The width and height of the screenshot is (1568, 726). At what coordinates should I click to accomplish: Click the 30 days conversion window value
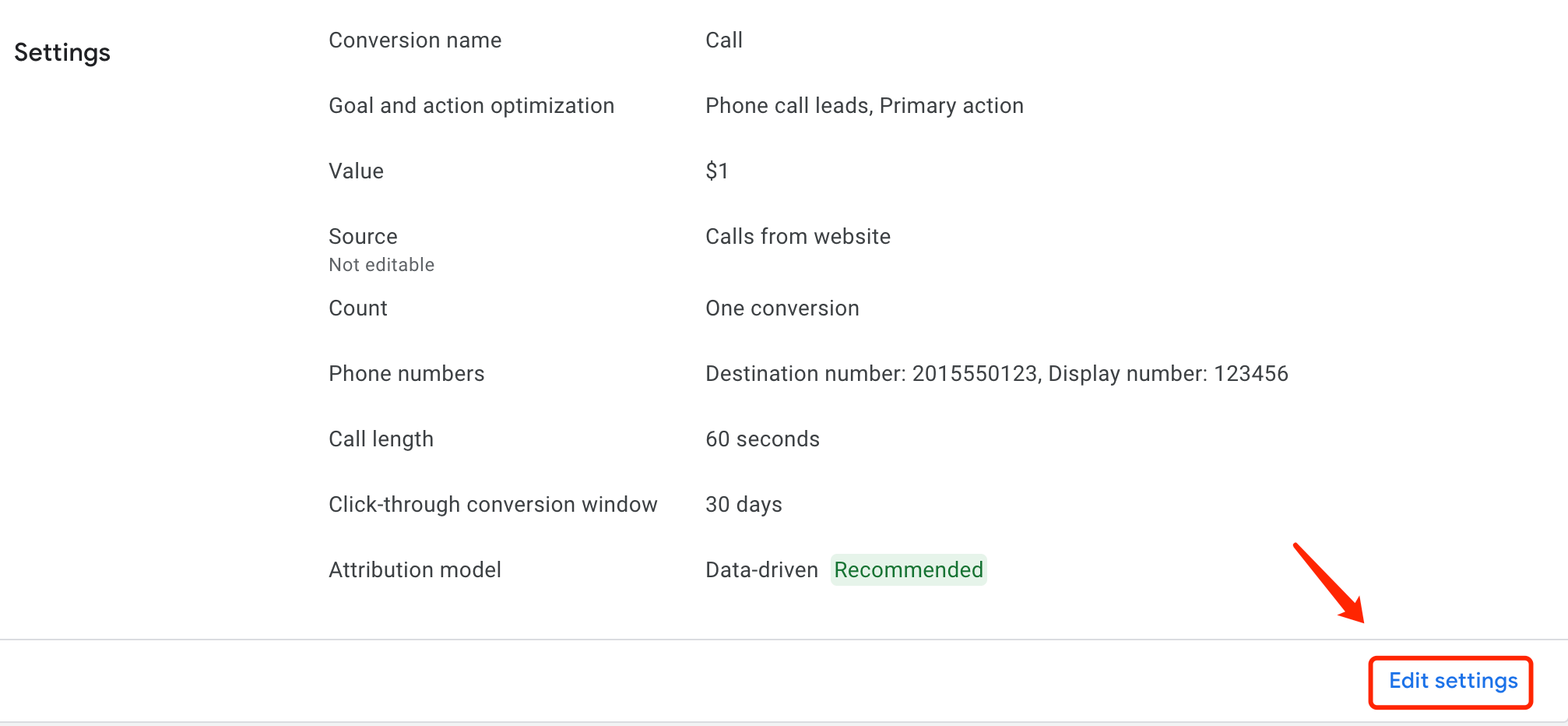[744, 505]
